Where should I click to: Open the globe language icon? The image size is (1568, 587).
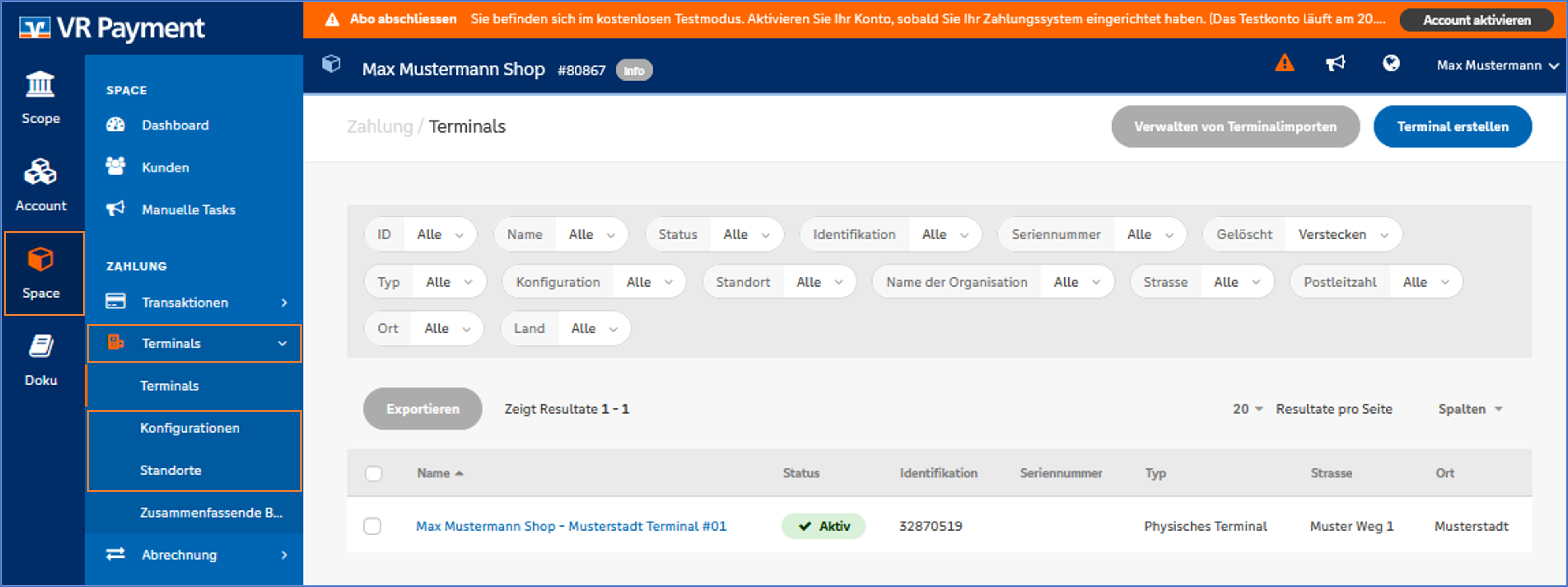[x=1391, y=63]
